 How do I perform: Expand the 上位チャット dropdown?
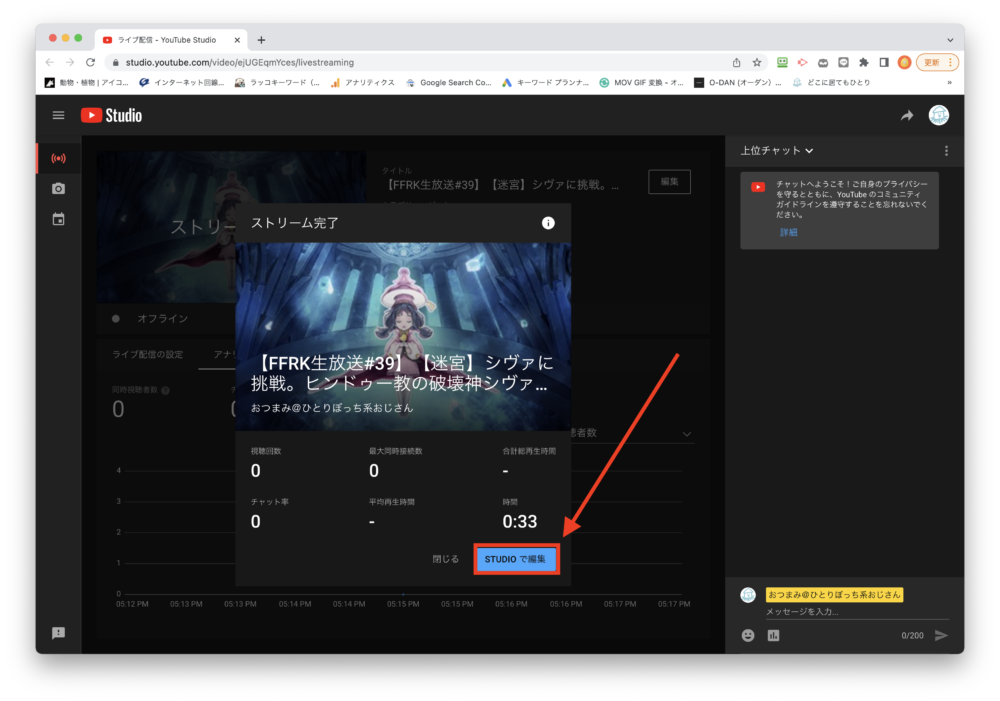coord(777,151)
